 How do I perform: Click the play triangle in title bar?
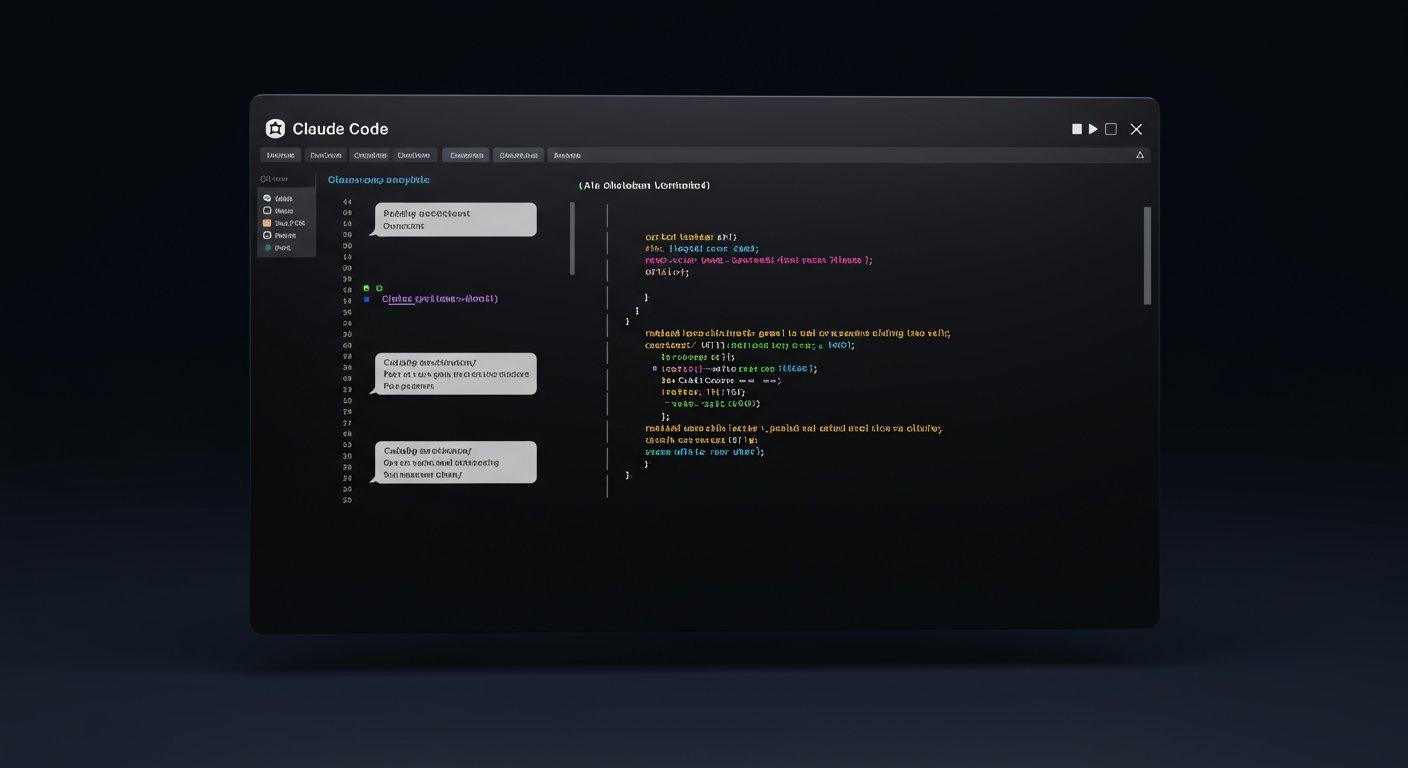1093,129
